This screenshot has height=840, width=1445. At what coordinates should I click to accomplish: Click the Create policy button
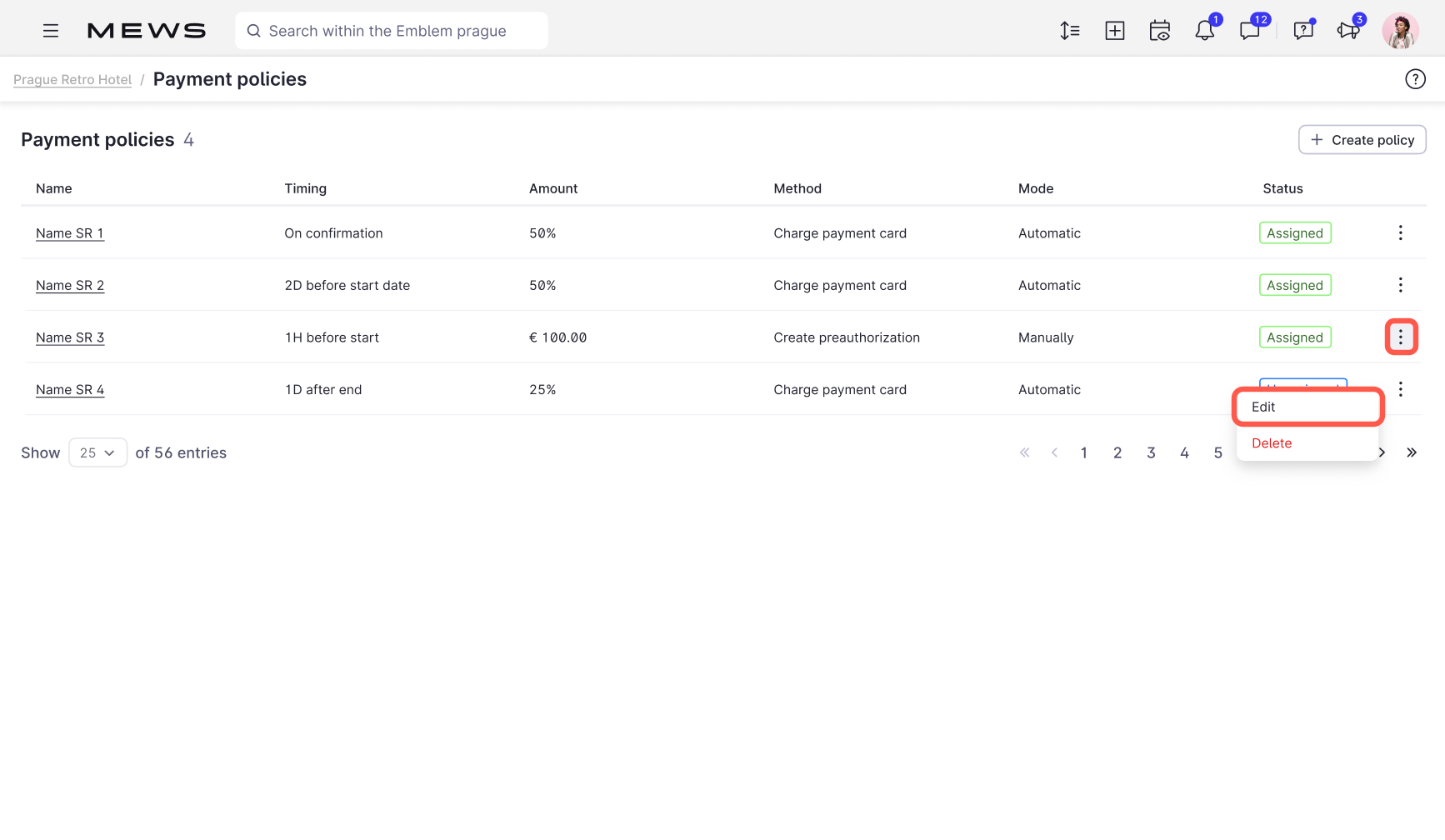[1362, 139]
